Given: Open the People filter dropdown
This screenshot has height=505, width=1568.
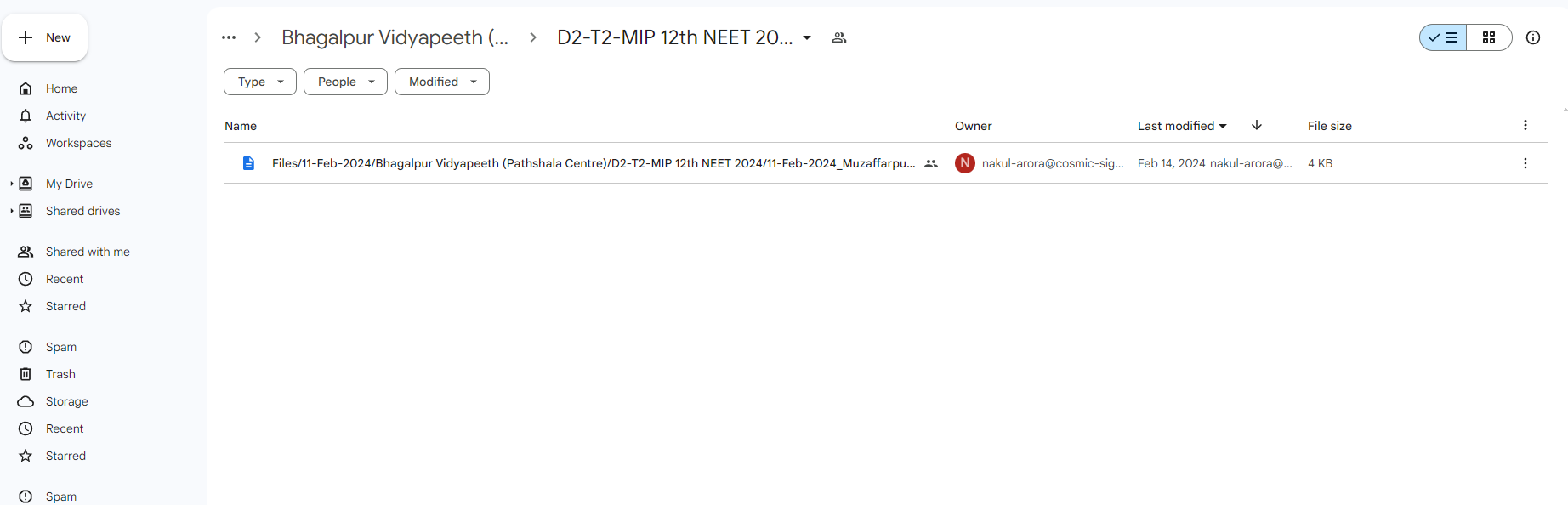Looking at the screenshot, I should pos(345,82).
